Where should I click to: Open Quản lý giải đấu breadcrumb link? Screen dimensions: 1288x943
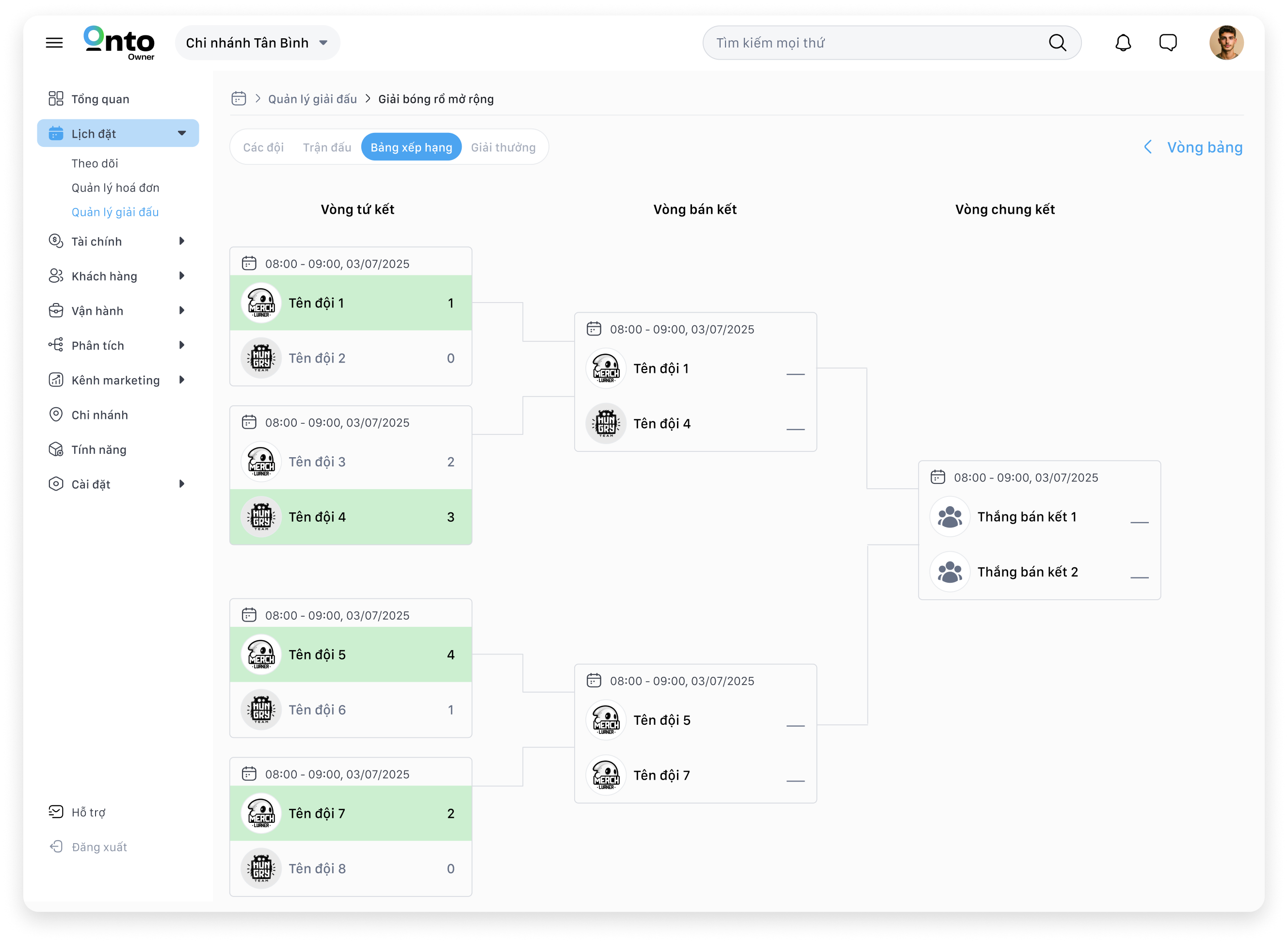(x=312, y=99)
